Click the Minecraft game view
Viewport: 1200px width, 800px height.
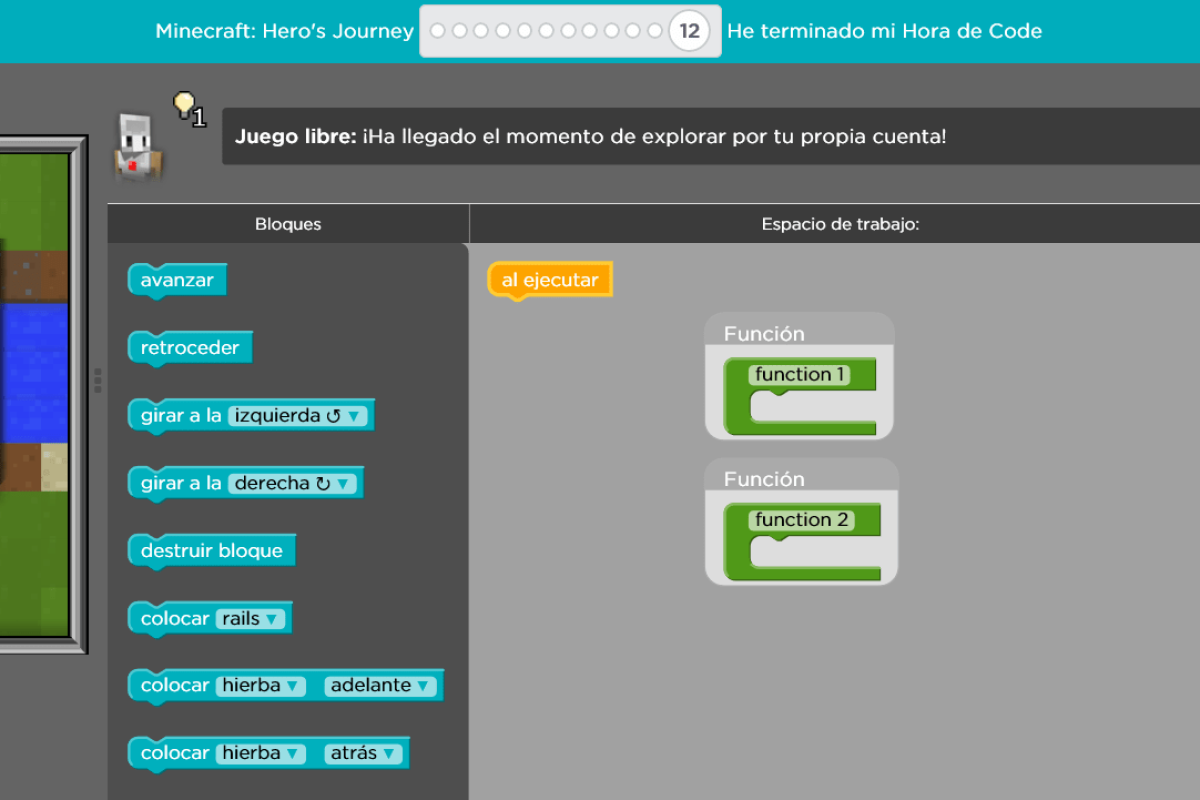(35, 395)
